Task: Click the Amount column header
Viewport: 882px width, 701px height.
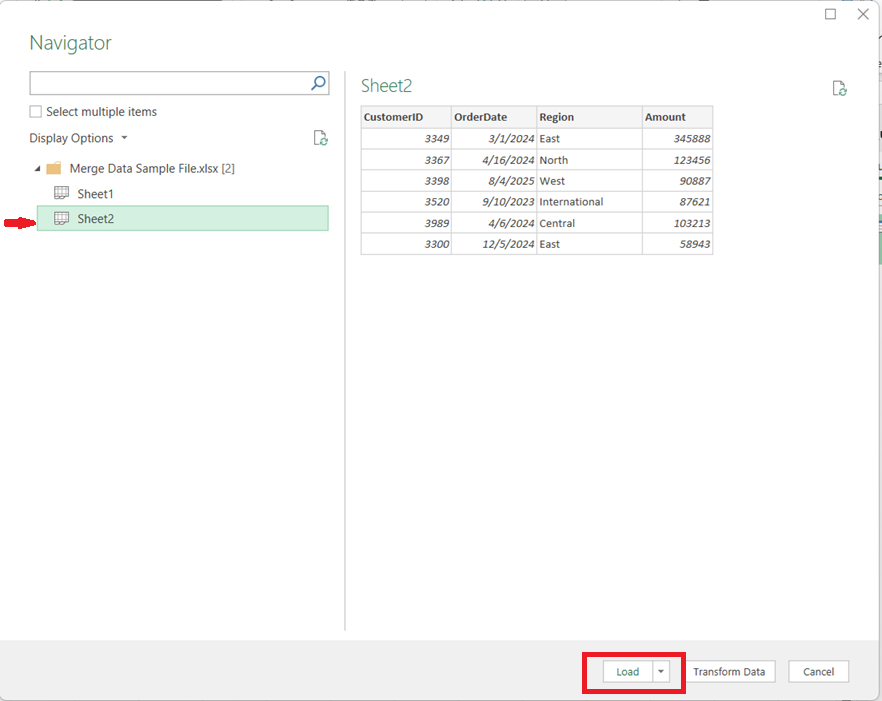Action: click(x=677, y=117)
